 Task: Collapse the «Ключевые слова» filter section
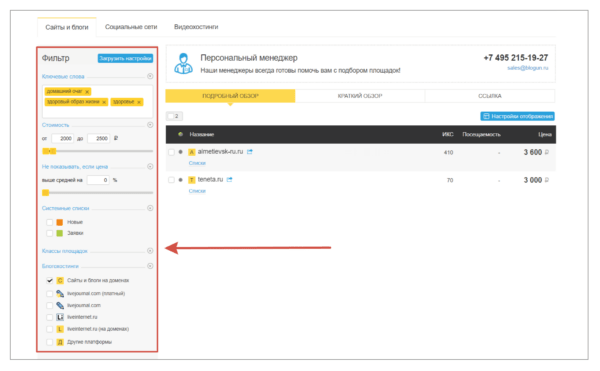tap(150, 76)
